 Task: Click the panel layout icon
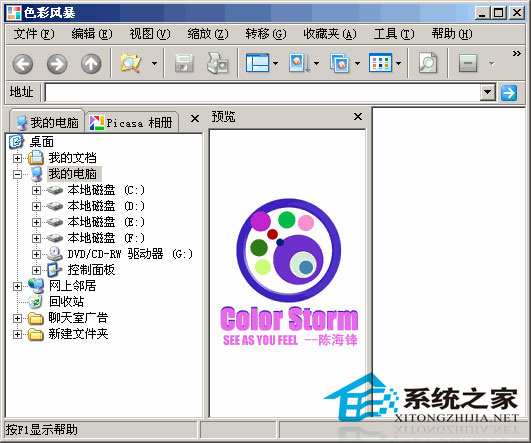pos(257,63)
